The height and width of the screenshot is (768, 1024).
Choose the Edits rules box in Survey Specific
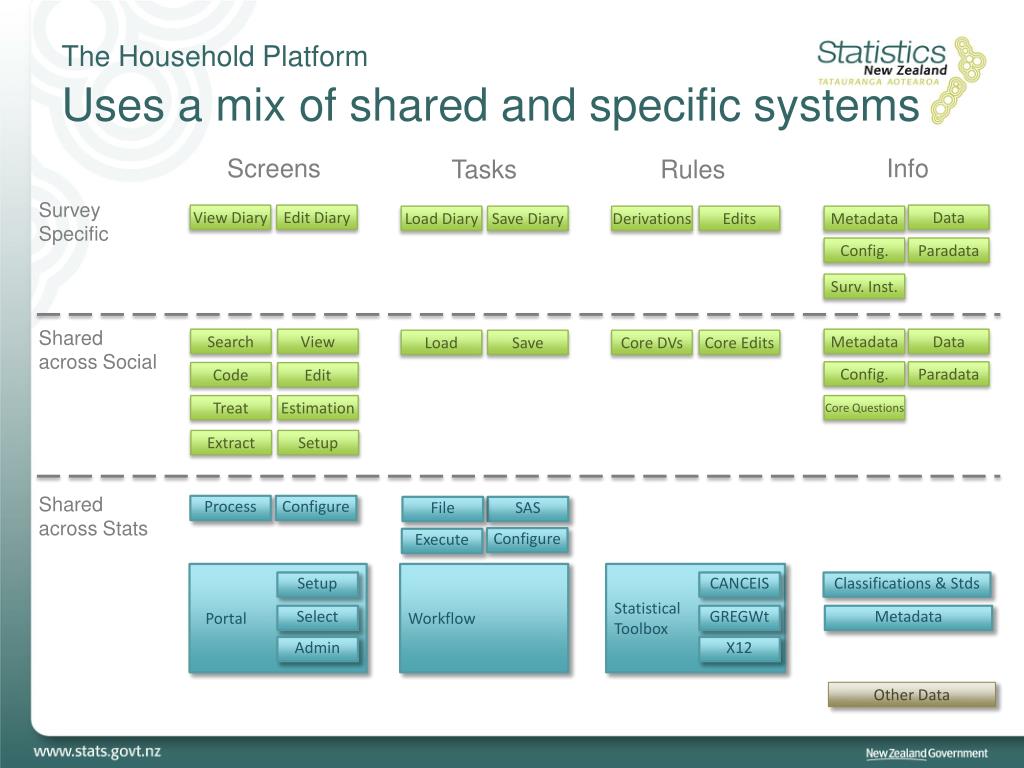coord(739,219)
